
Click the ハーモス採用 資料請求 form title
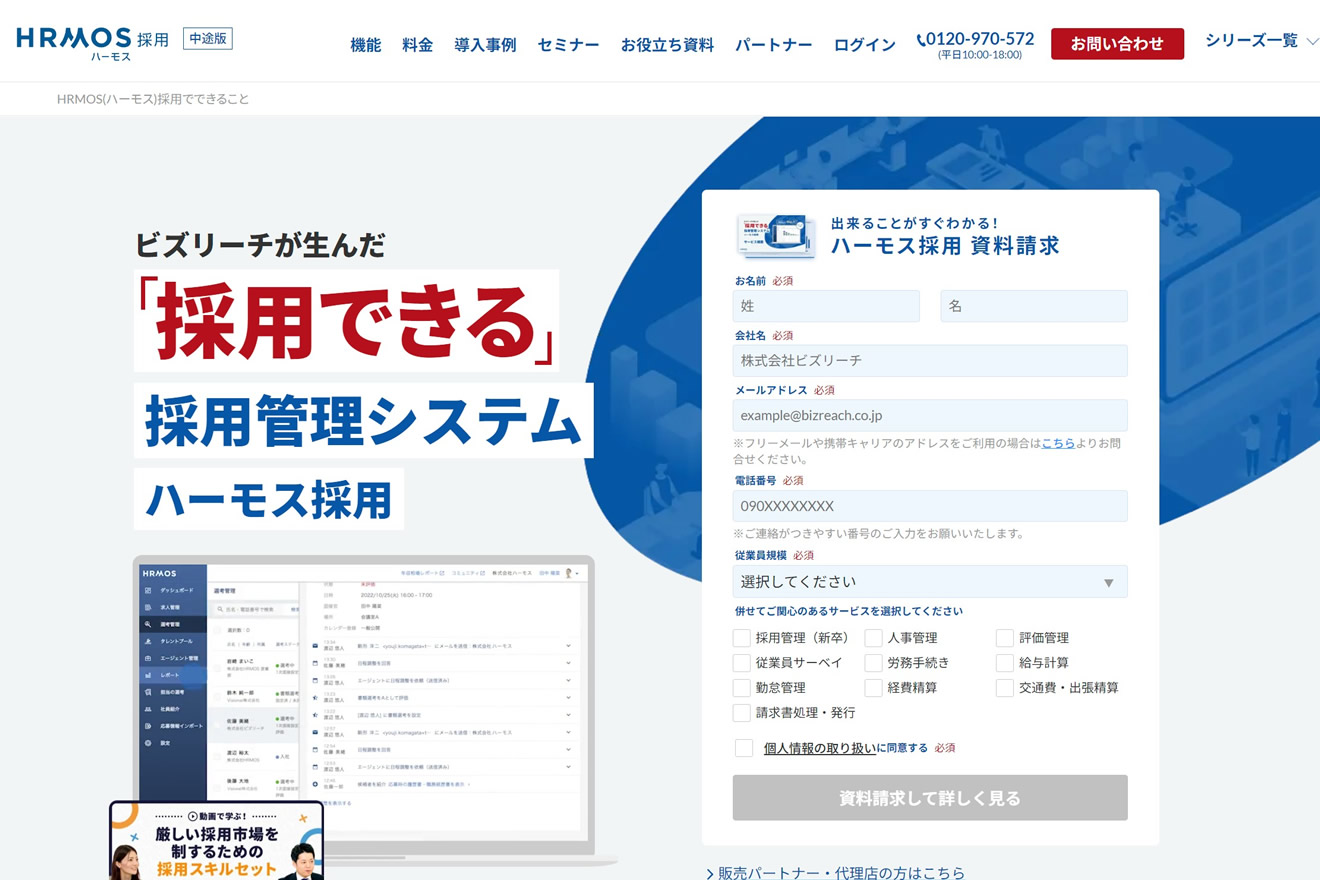(x=945, y=246)
